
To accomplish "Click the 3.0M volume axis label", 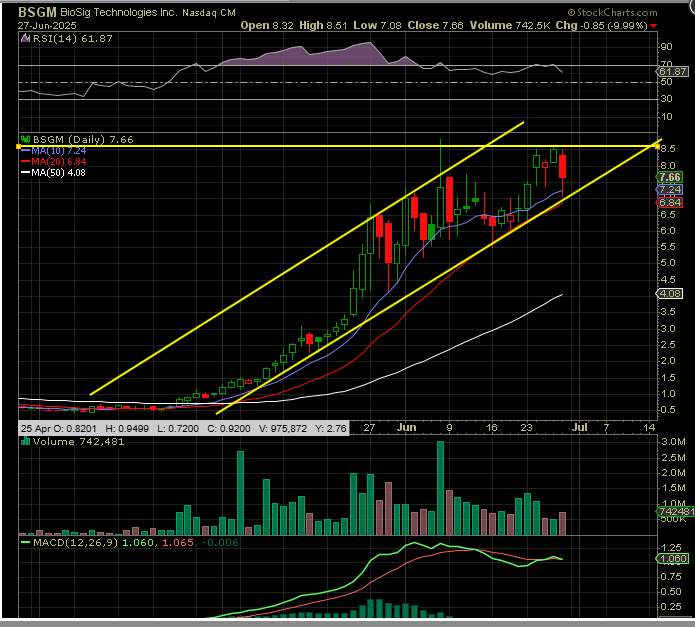I will click(x=674, y=441).
